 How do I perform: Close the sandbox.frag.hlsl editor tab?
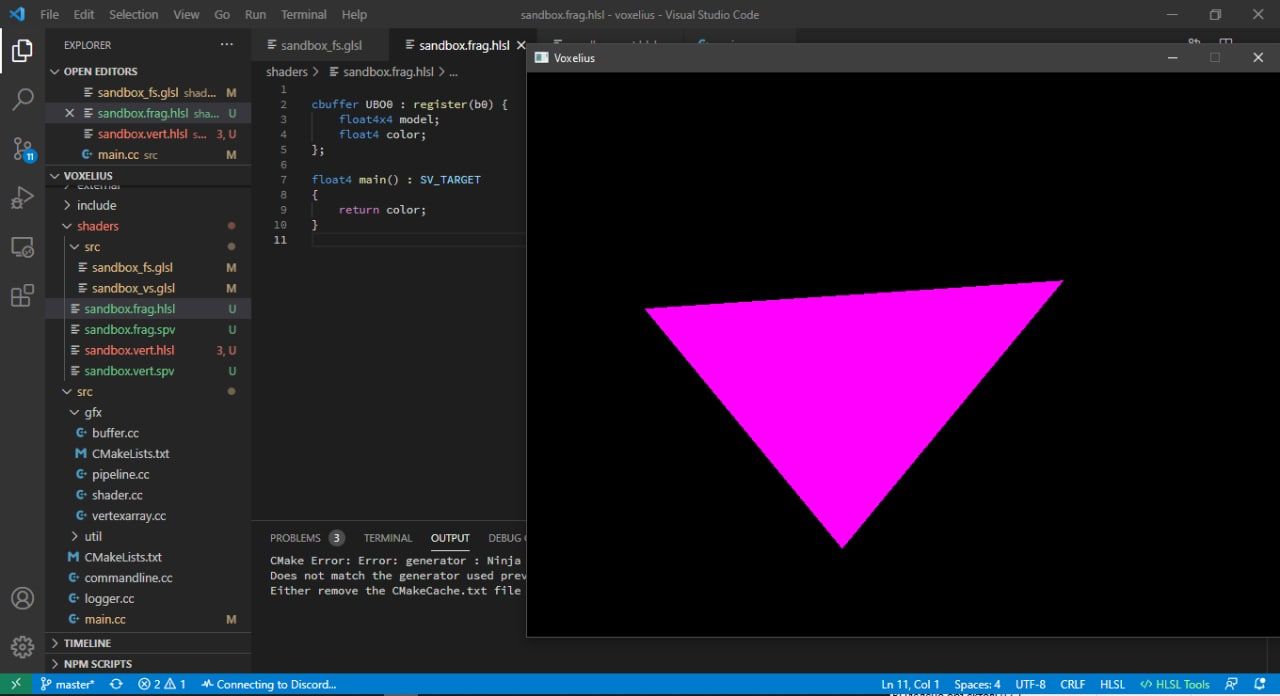(x=520, y=45)
